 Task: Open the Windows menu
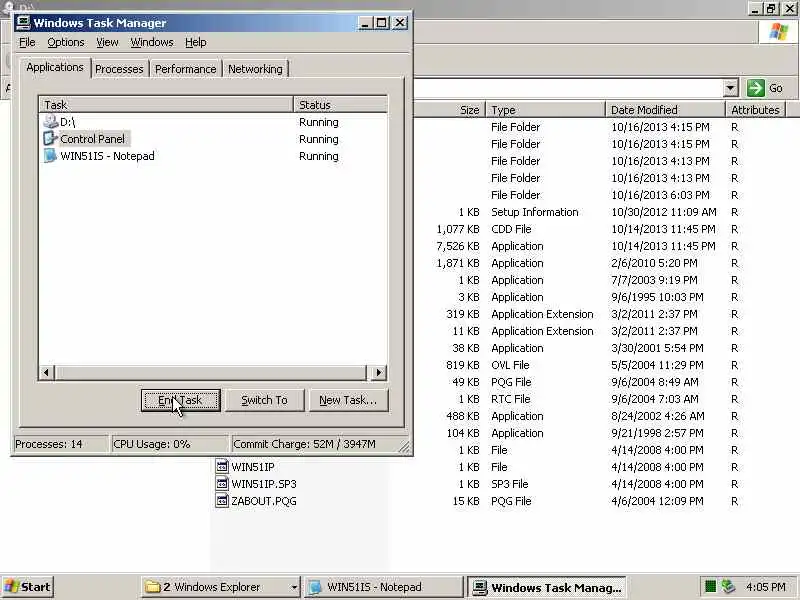coord(152,42)
